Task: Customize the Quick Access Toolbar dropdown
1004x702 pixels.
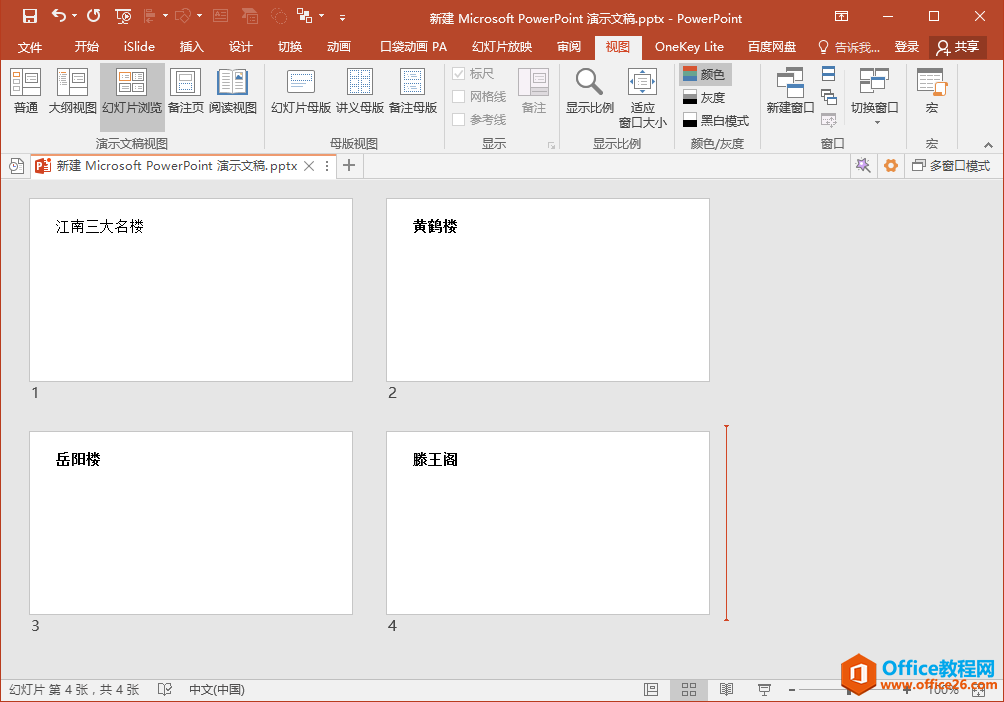Action: point(343,17)
